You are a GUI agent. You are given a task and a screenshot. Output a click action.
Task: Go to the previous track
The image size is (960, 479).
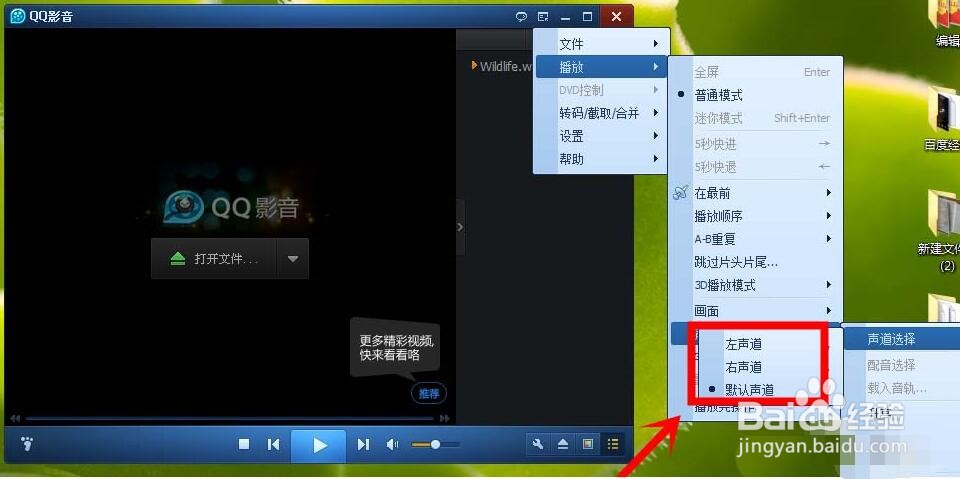[x=274, y=444]
